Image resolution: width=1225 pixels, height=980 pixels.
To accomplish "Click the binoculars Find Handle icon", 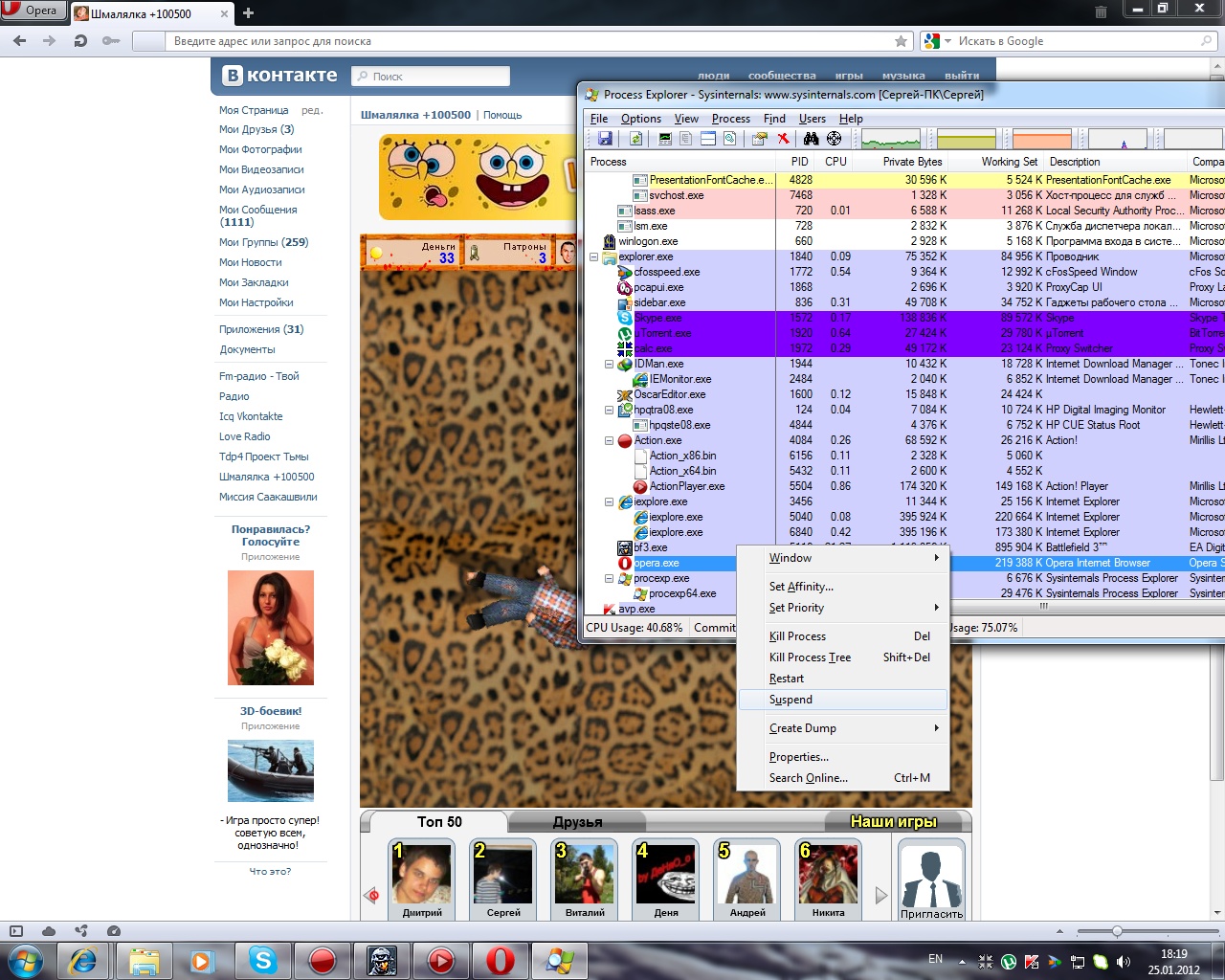I will point(812,139).
